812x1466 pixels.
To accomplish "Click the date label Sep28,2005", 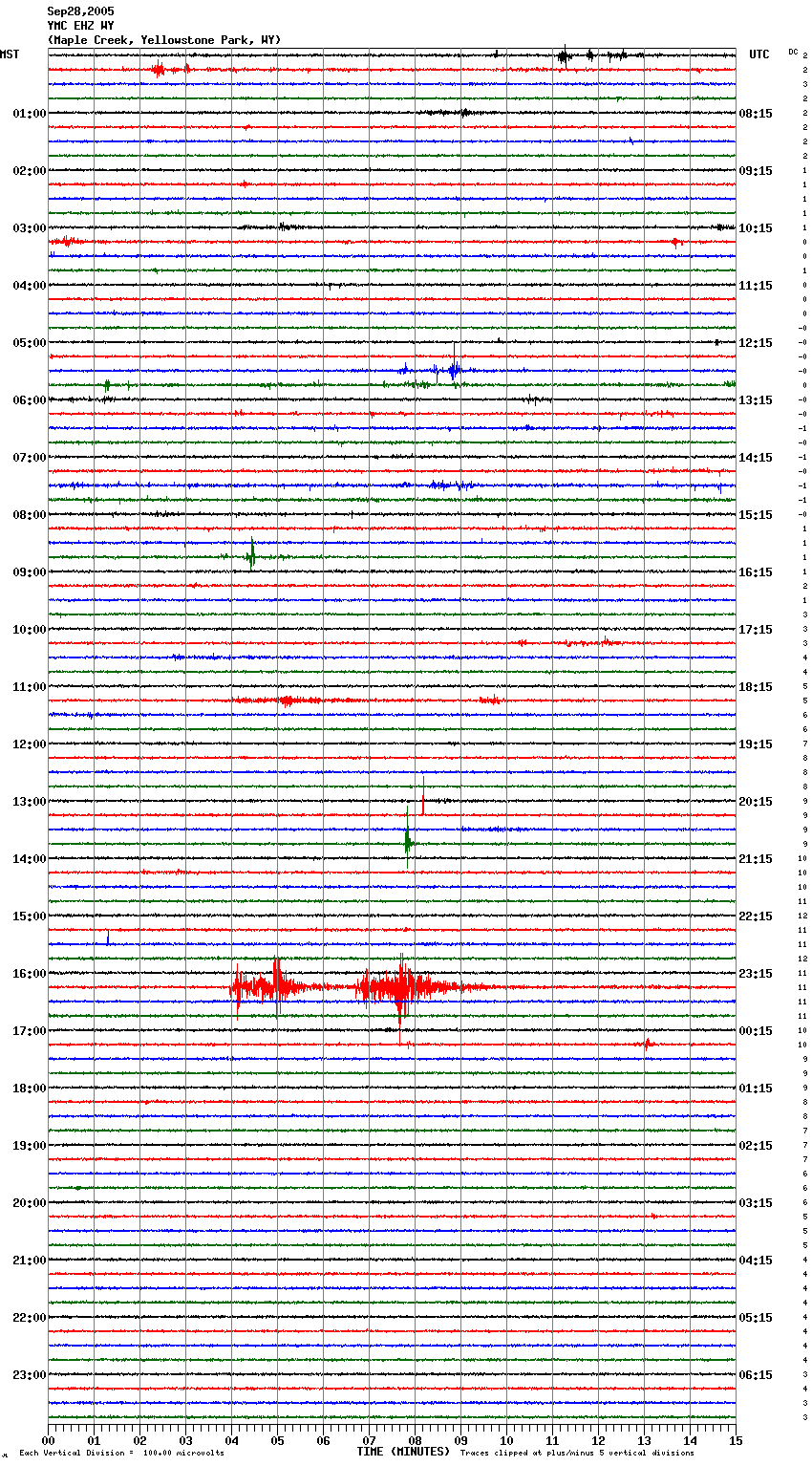I will point(80,11).
